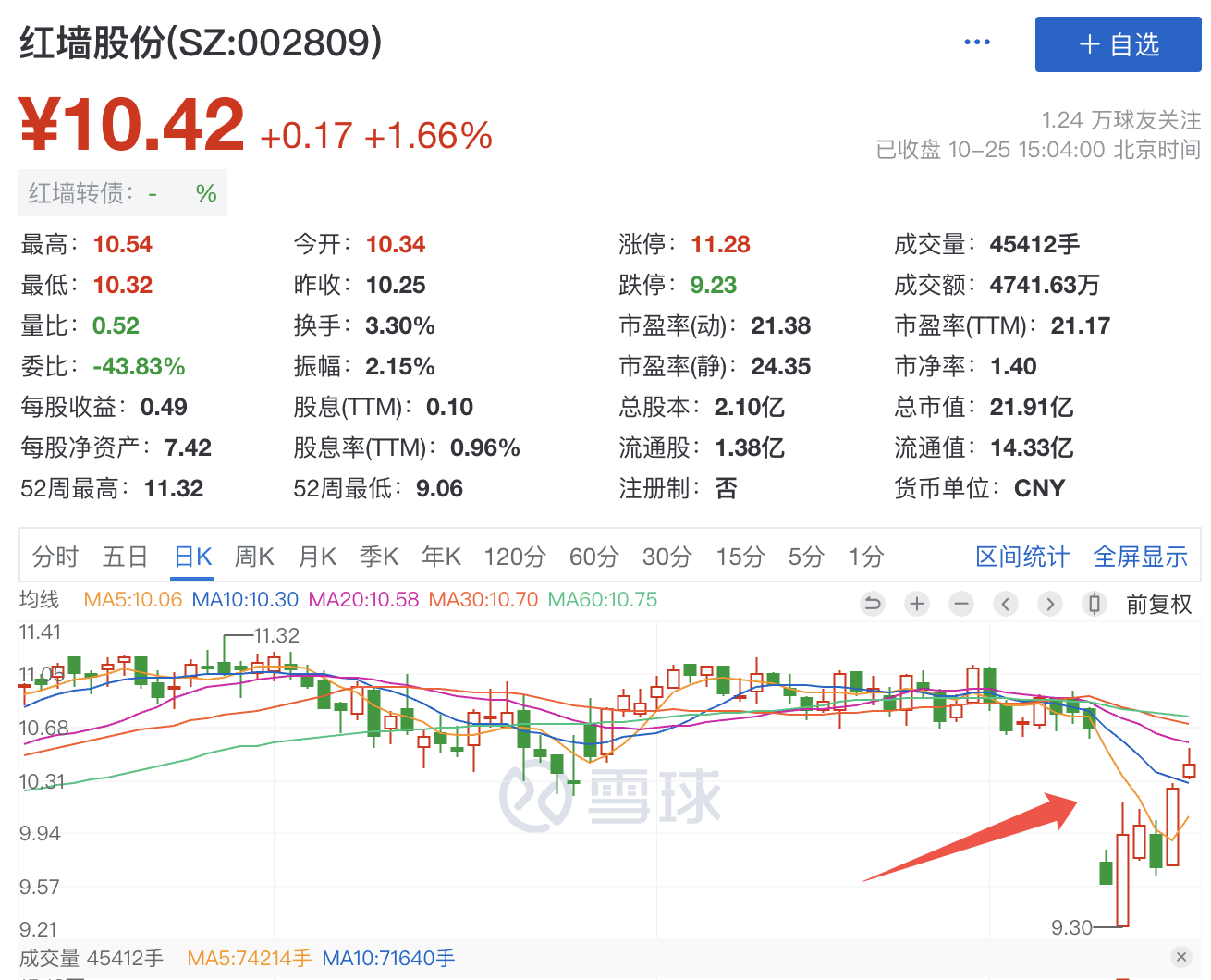Toggle the MA20 moving average label
Image resolution: width=1211 pixels, height=980 pixels.
[363, 600]
